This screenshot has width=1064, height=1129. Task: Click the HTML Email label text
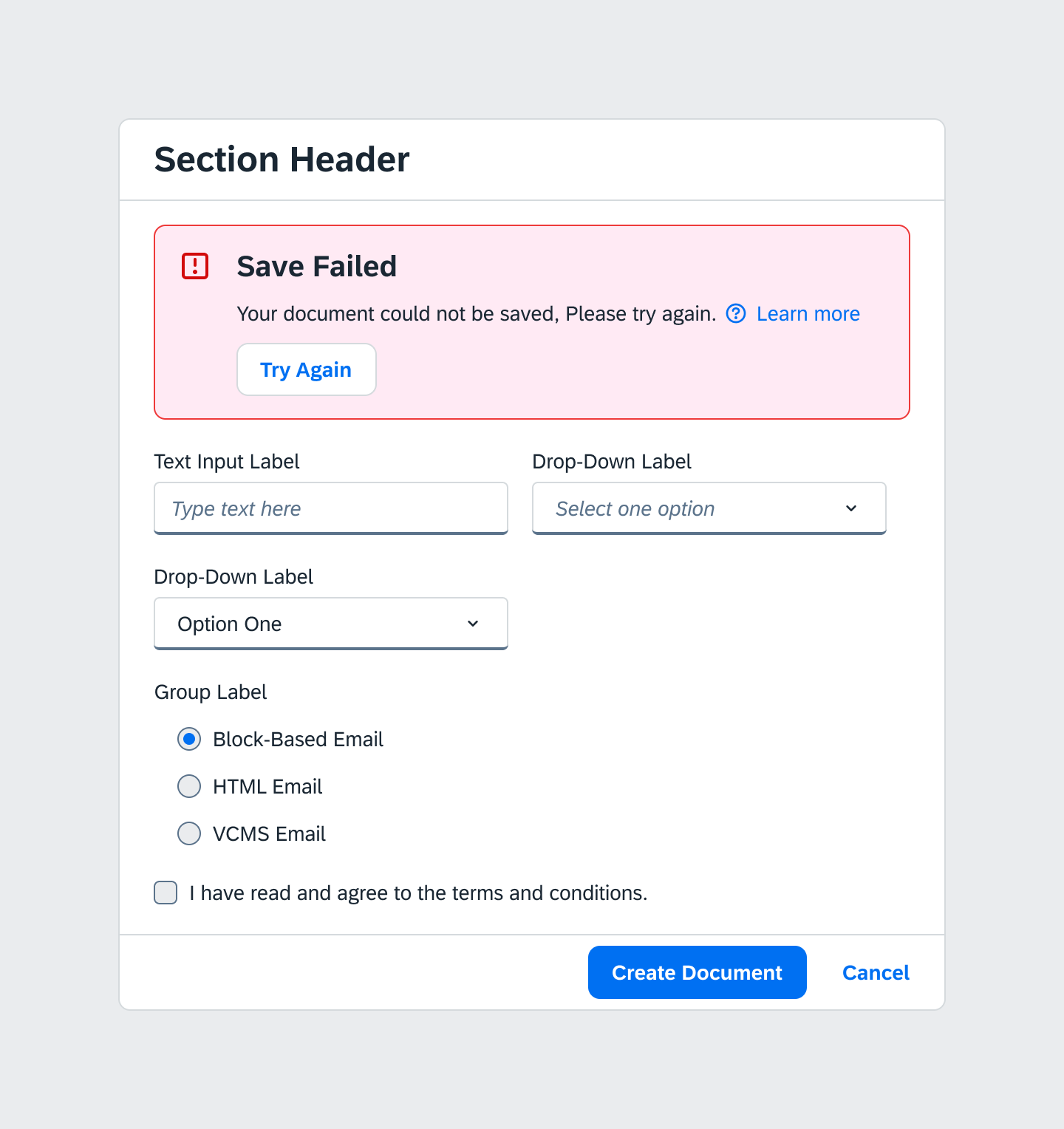tap(267, 786)
